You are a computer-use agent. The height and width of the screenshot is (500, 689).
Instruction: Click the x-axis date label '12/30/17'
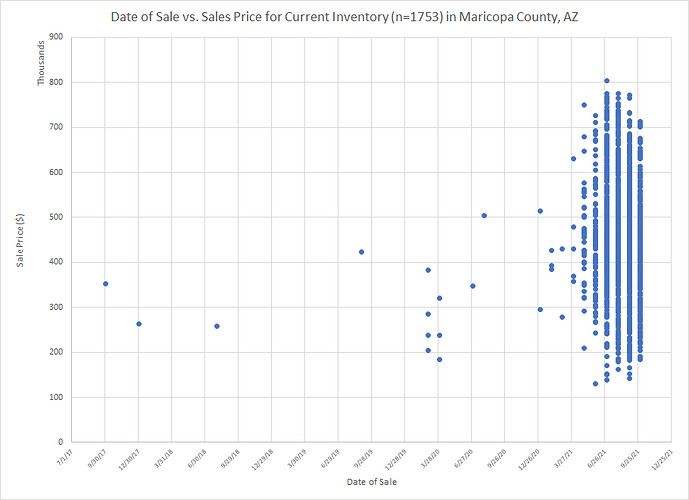pos(129,460)
